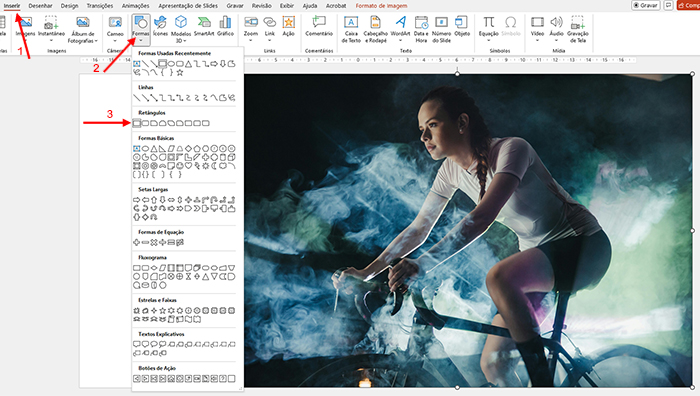Image resolution: width=700 pixels, height=396 pixels.
Task: Insert a chart with Gráfico
Action: [x=225, y=26]
